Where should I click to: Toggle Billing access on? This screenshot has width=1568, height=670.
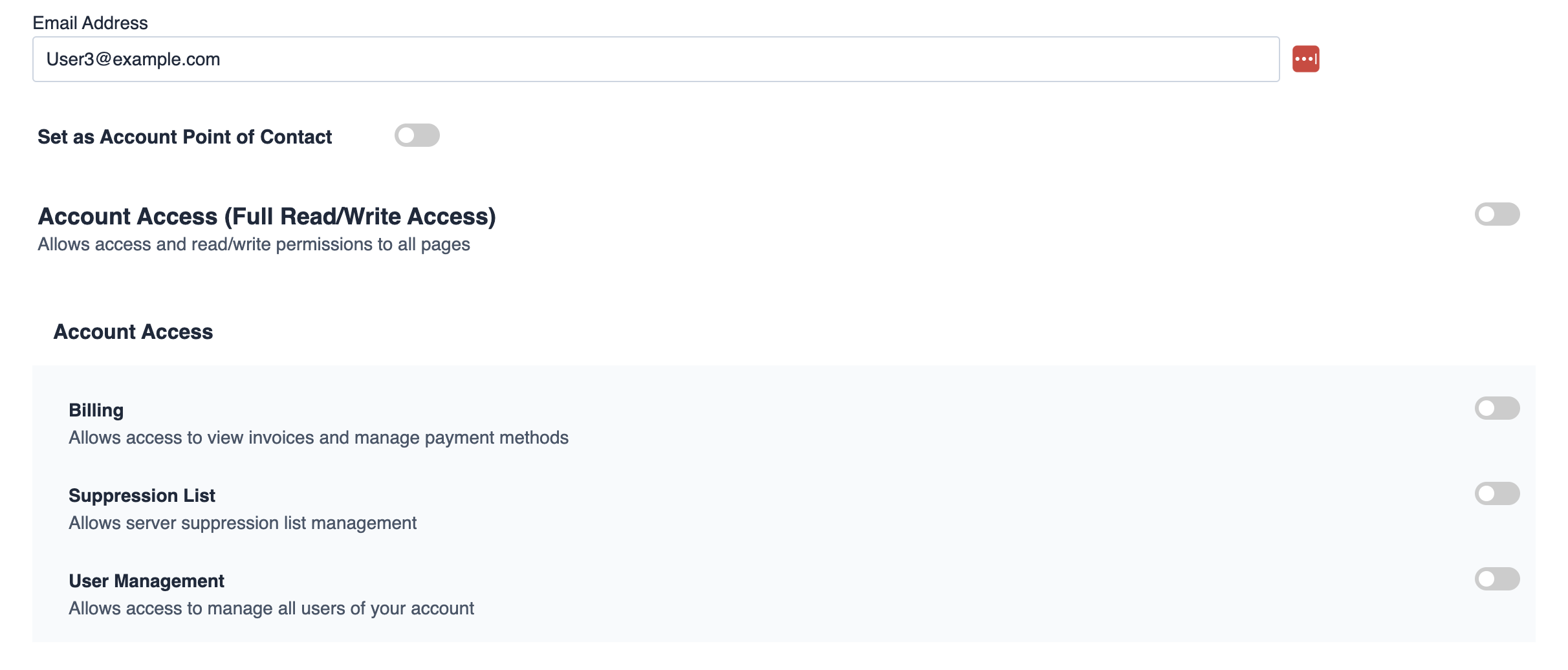tap(1497, 408)
